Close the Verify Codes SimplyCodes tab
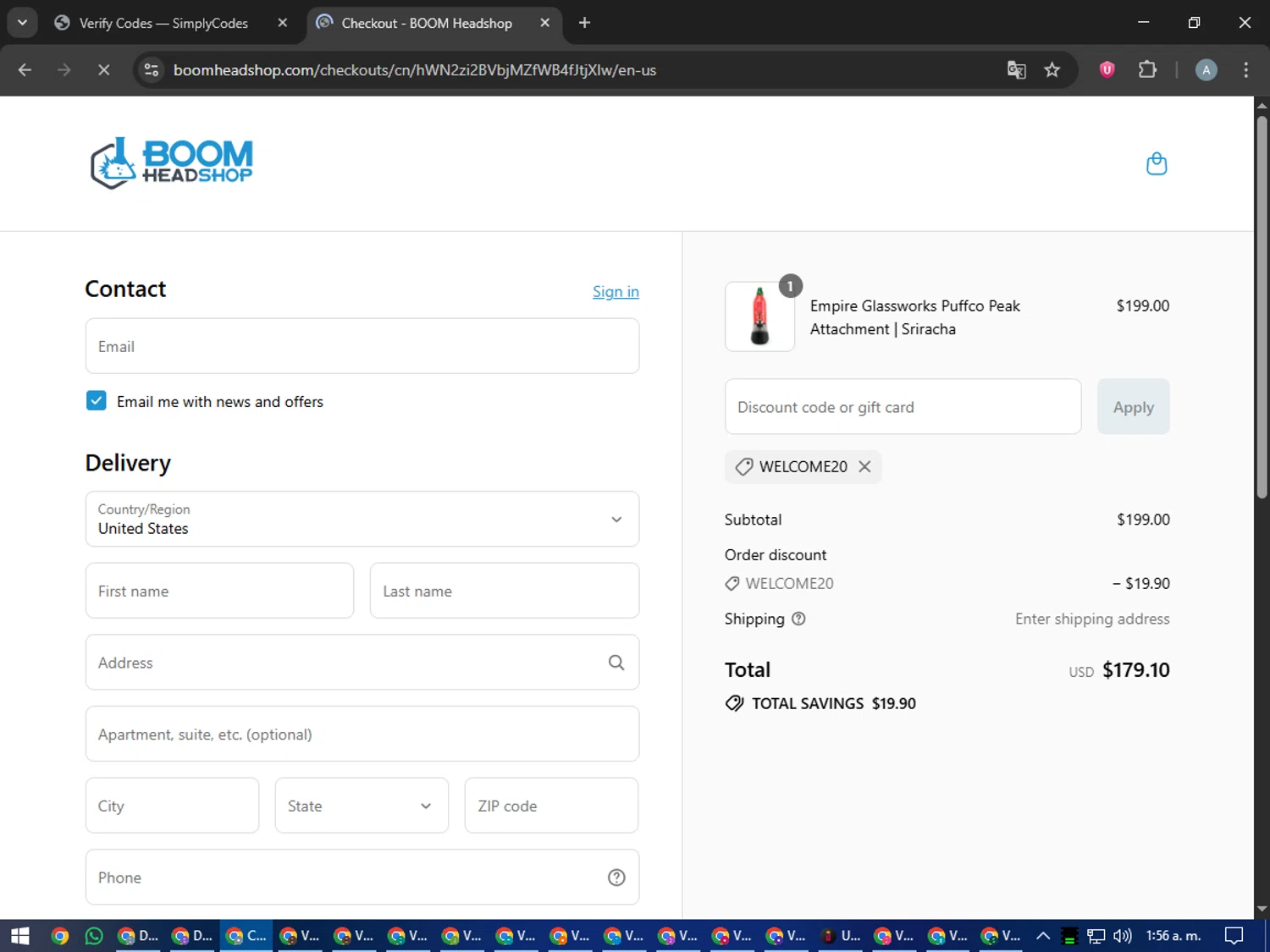1270x952 pixels. pyautogui.click(x=283, y=23)
